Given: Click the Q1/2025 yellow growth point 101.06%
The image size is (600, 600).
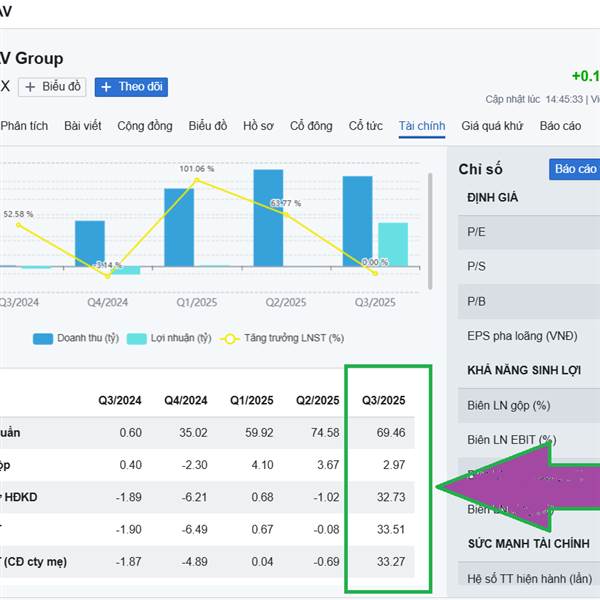Looking at the screenshot, I should tap(197, 180).
